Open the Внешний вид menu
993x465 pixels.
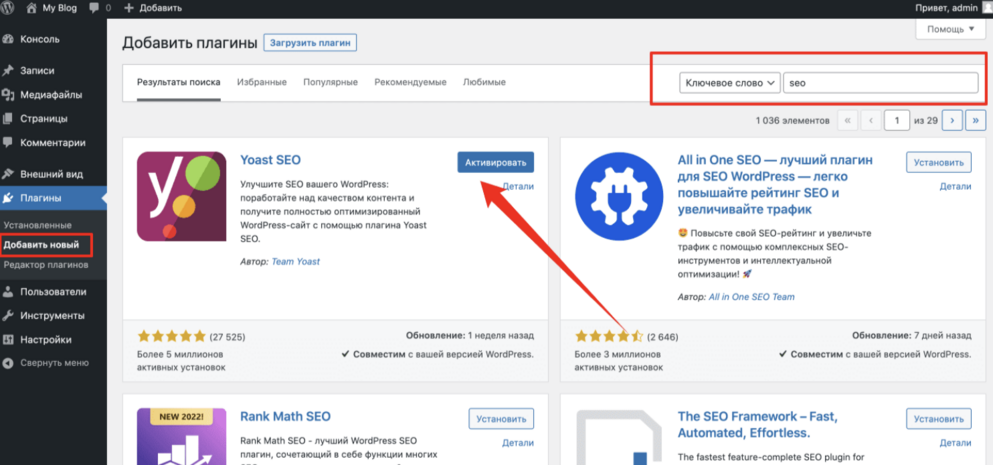pyautogui.click(x=53, y=174)
